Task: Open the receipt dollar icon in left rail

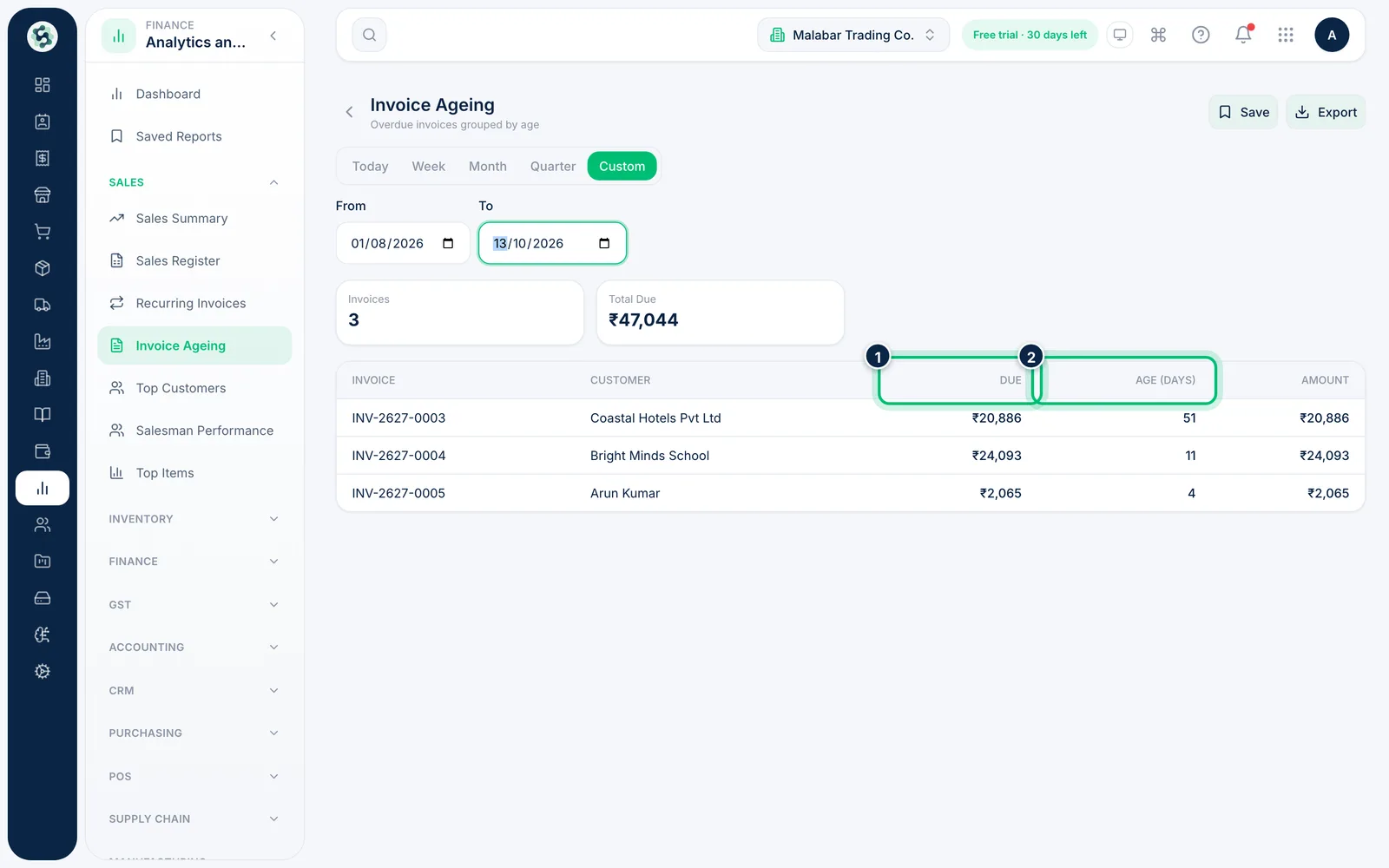Action: click(42, 158)
